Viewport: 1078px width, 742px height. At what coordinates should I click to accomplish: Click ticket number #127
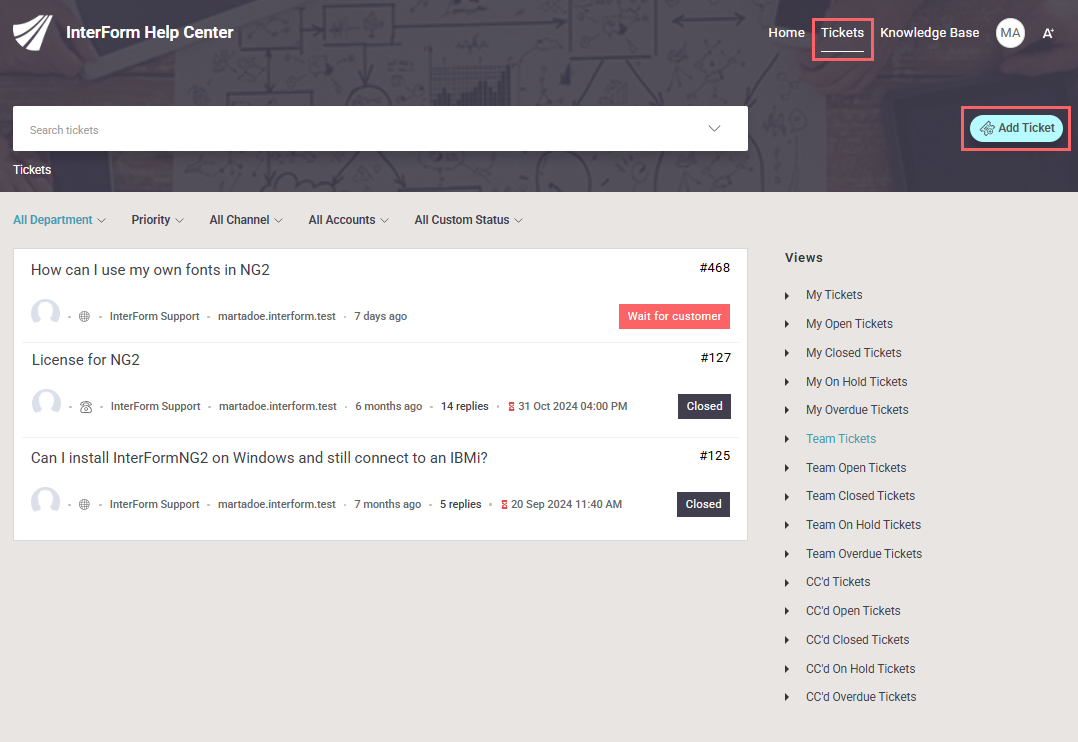pos(716,358)
